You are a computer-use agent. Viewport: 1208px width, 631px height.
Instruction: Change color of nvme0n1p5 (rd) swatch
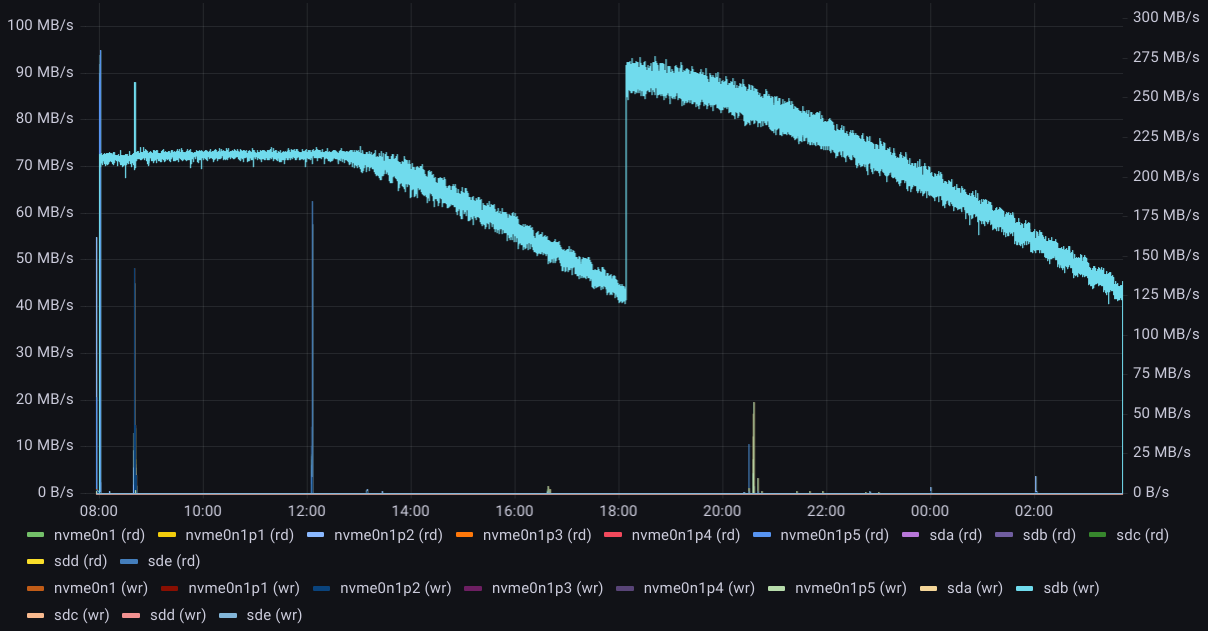(x=763, y=535)
